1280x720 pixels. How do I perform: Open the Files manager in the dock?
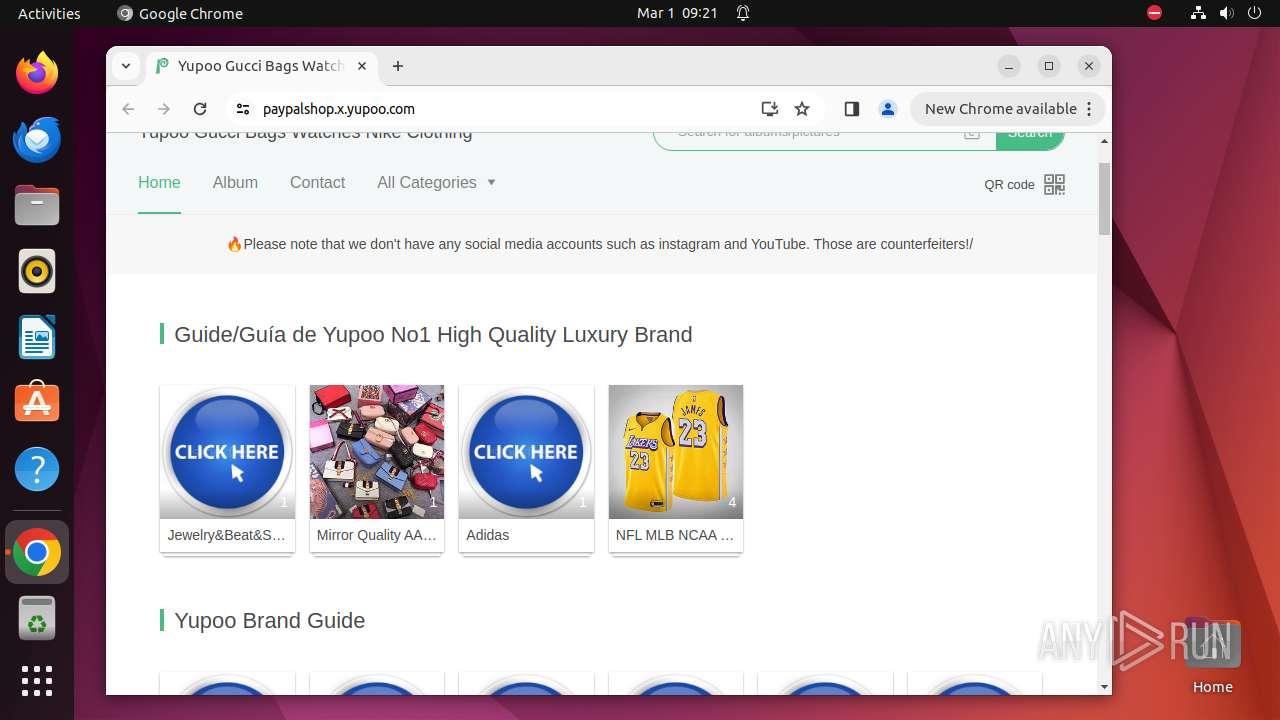[37, 205]
